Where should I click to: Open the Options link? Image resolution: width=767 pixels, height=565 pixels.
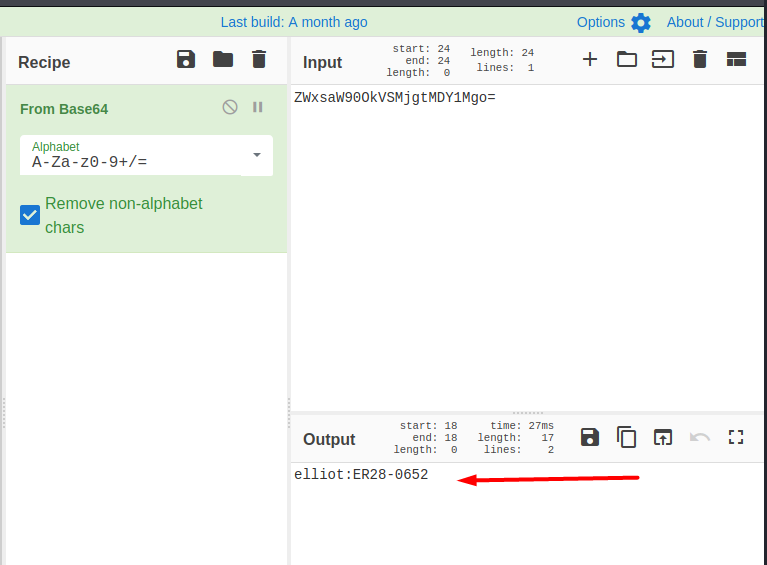pyautogui.click(x=601, y=22)
